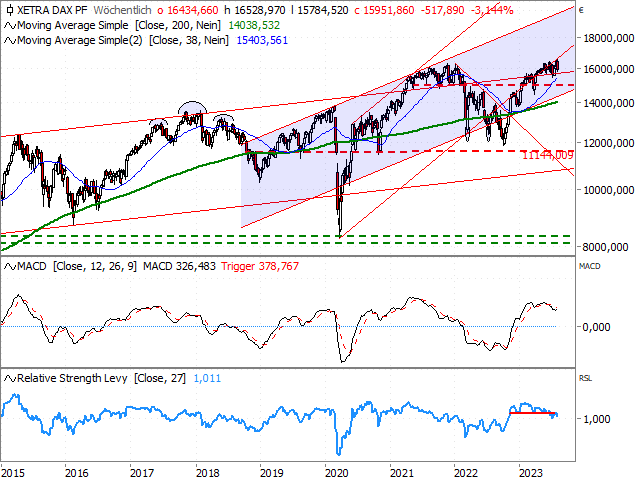640x480 pixels.
Task: Click the Moving Average Simple(2) label
Action: coord(80,40)
